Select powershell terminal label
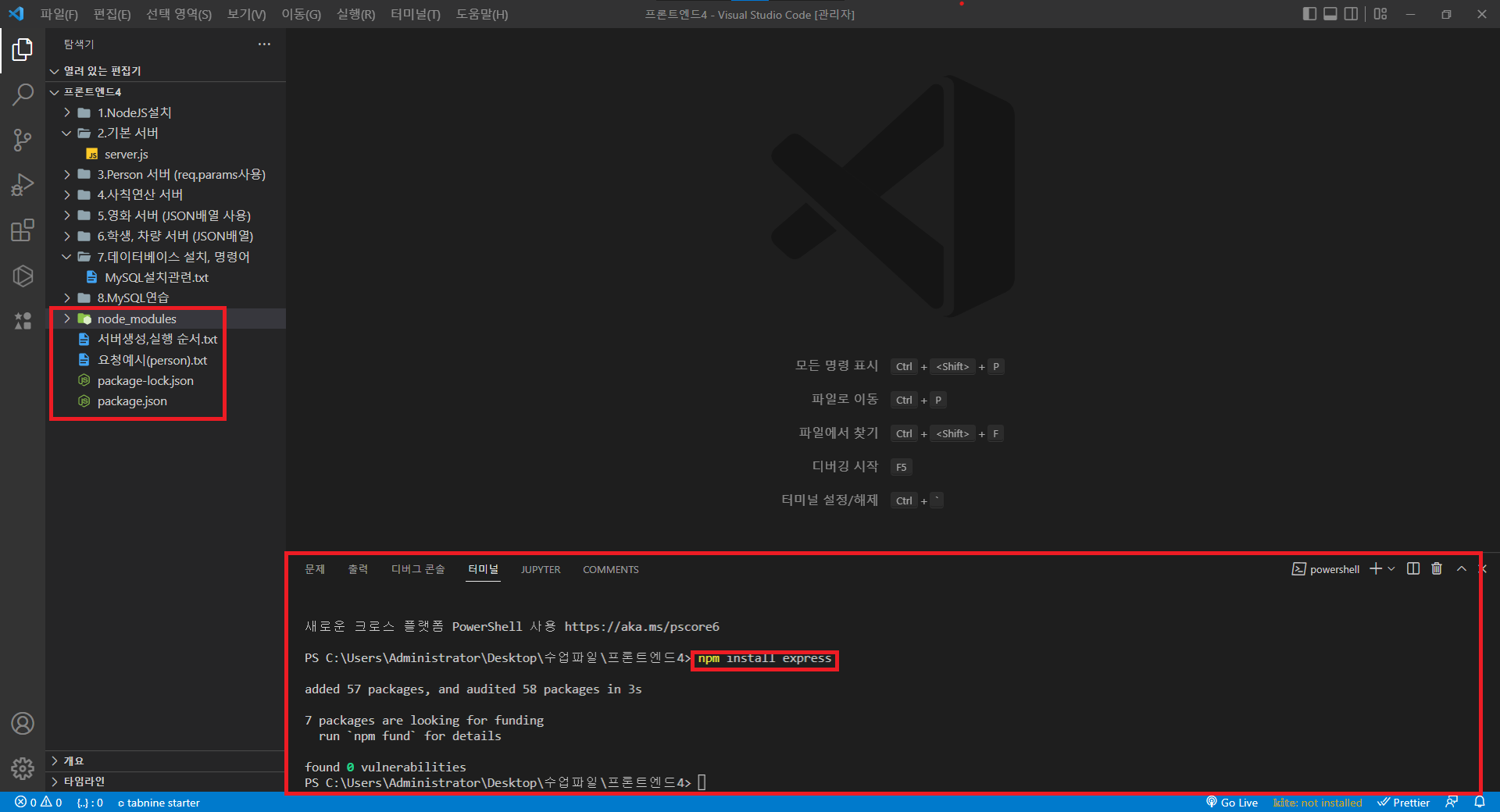Screen dimensions: 1500x812 pyautogui.click(x=1326, y=569)
